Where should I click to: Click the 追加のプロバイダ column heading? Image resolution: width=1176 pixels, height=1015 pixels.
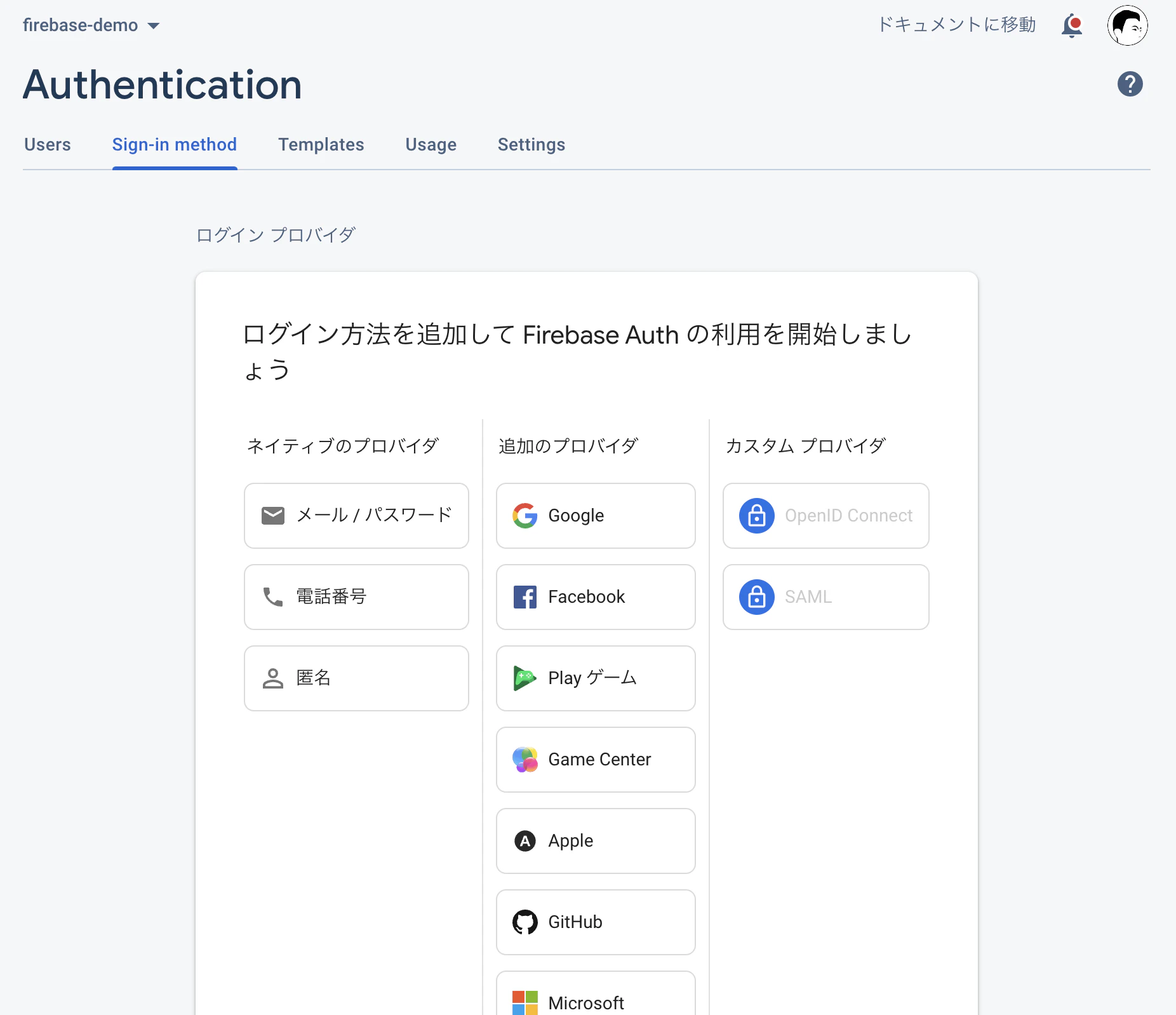pos(568,446)
